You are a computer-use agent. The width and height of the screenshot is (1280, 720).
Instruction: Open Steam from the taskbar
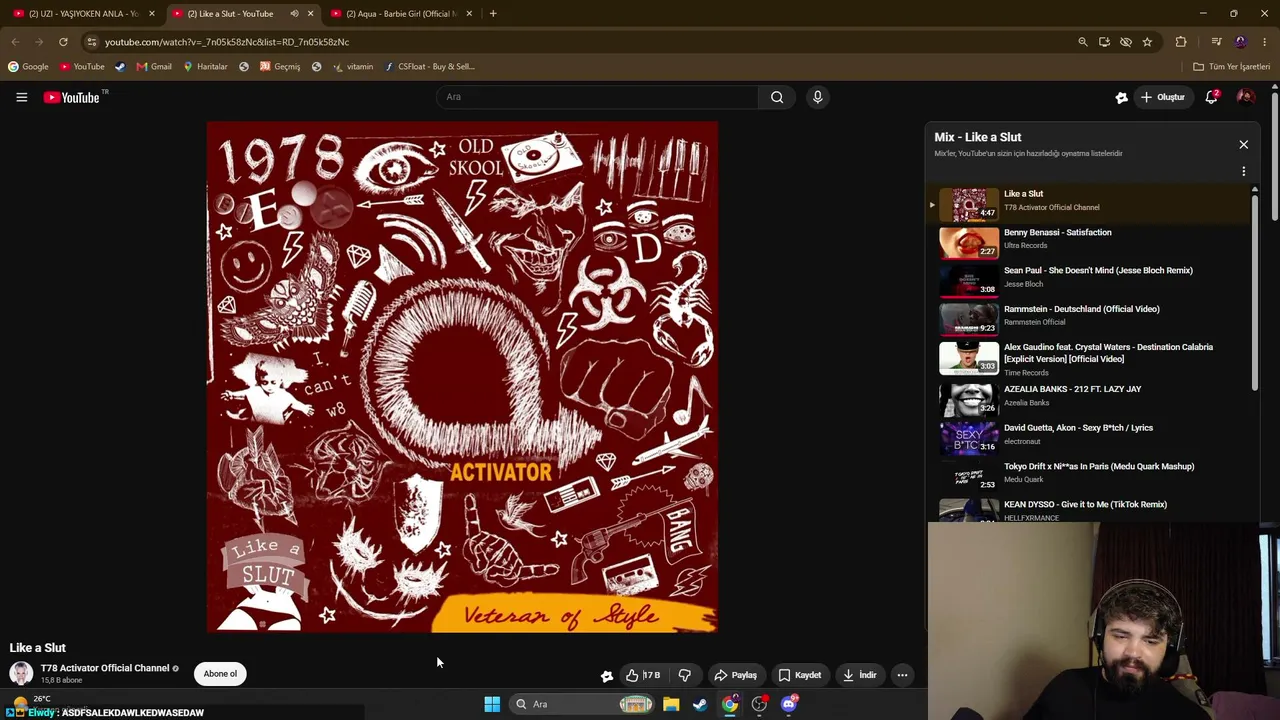pyautogui.click(x=700, y=704)
